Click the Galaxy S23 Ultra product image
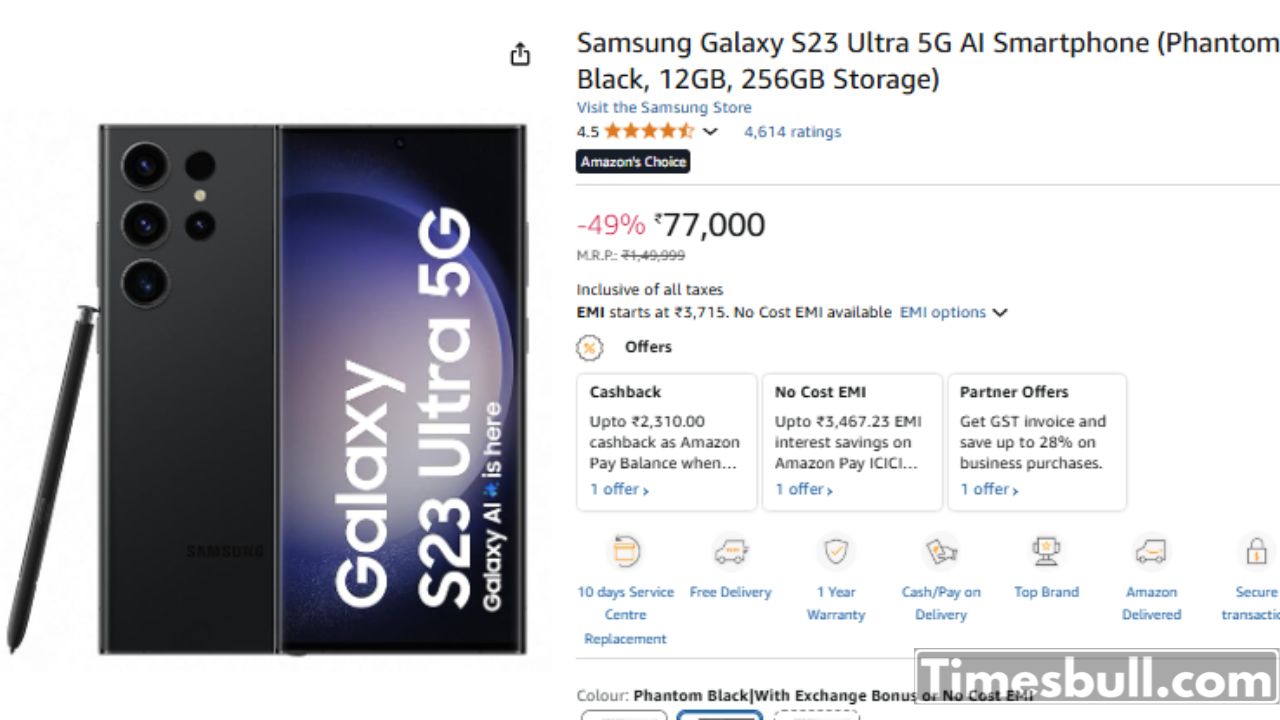Image resolution: width=1280 pixels, height=720 pixels. coord(312,390)
